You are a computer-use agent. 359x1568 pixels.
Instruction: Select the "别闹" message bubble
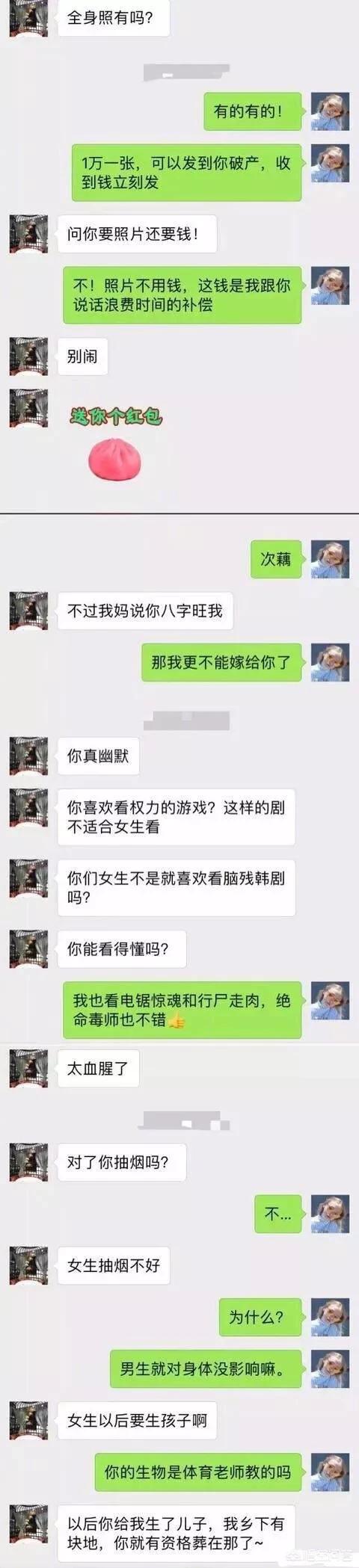(83, 357)
